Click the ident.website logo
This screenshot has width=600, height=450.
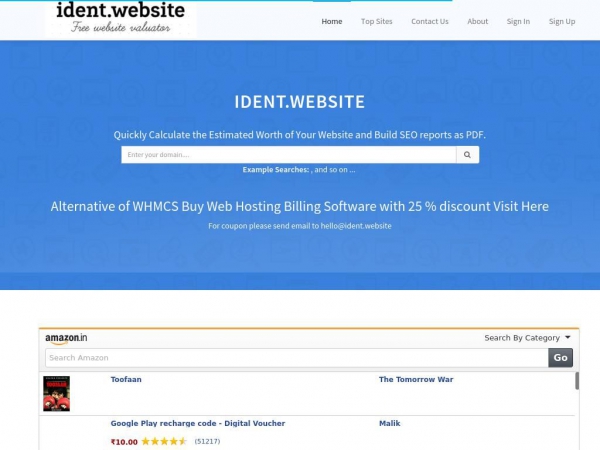[x=121, y=18]
